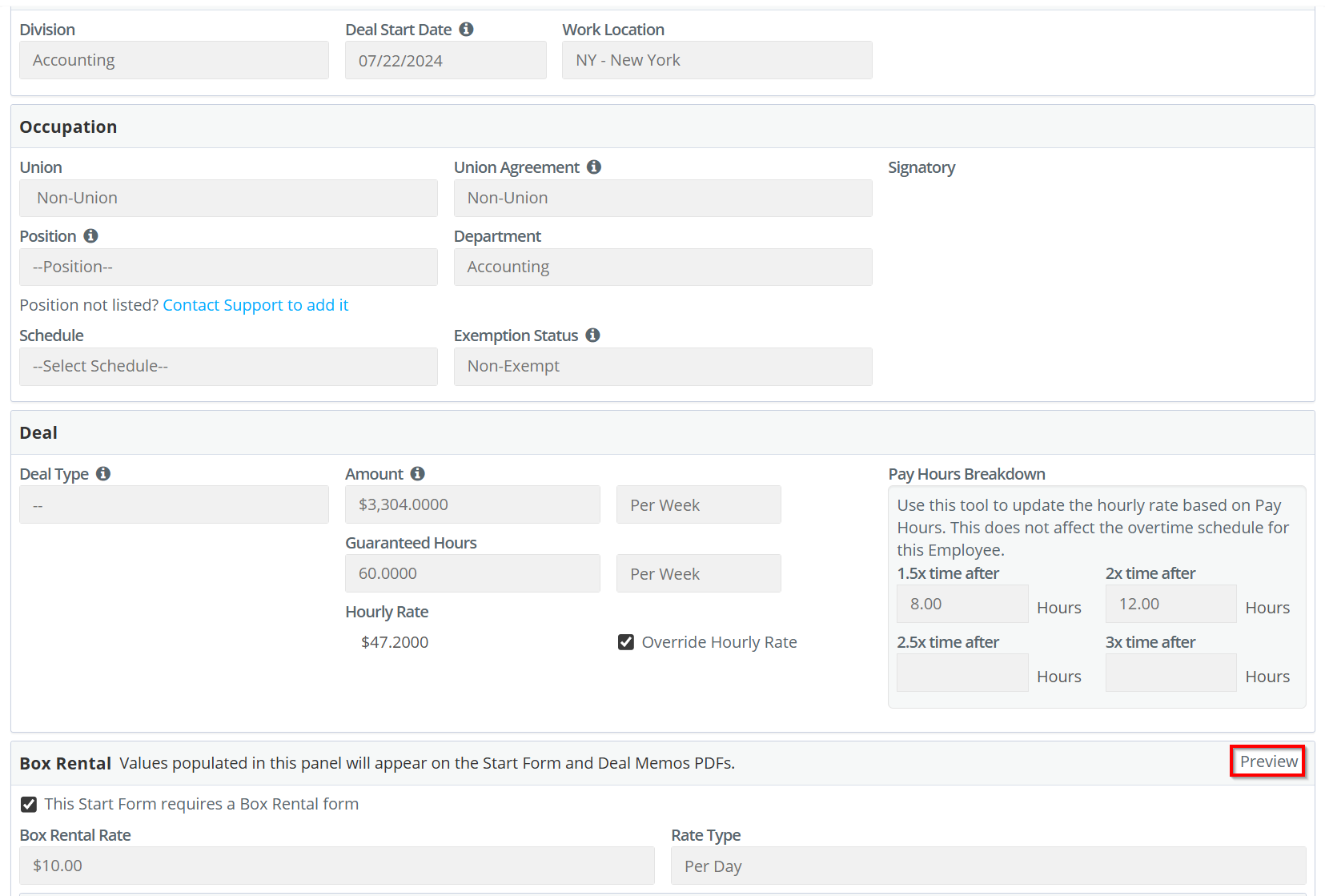This screenshot has width=1325, height=896.
Task: Open the Amount Per Week dropdown
Action: pos(698,505)
